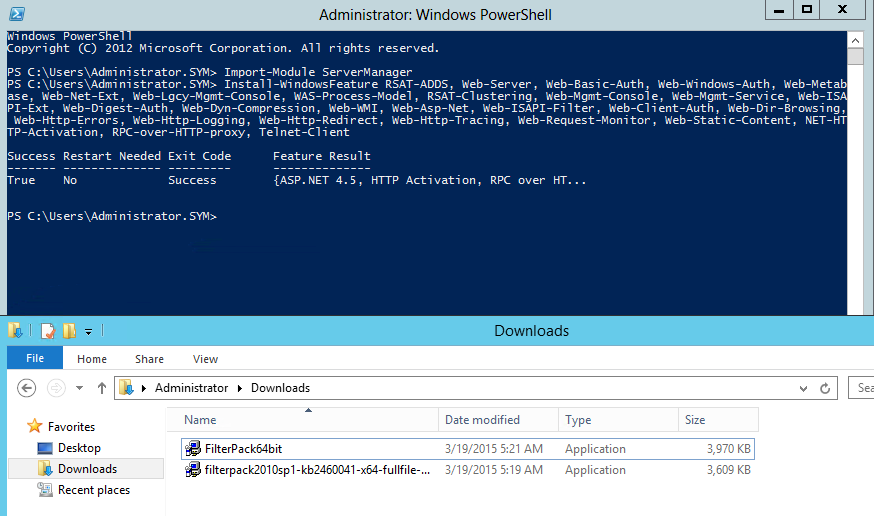
Task: Switch to the Share ribbon tab
Action: coord(149,359)
